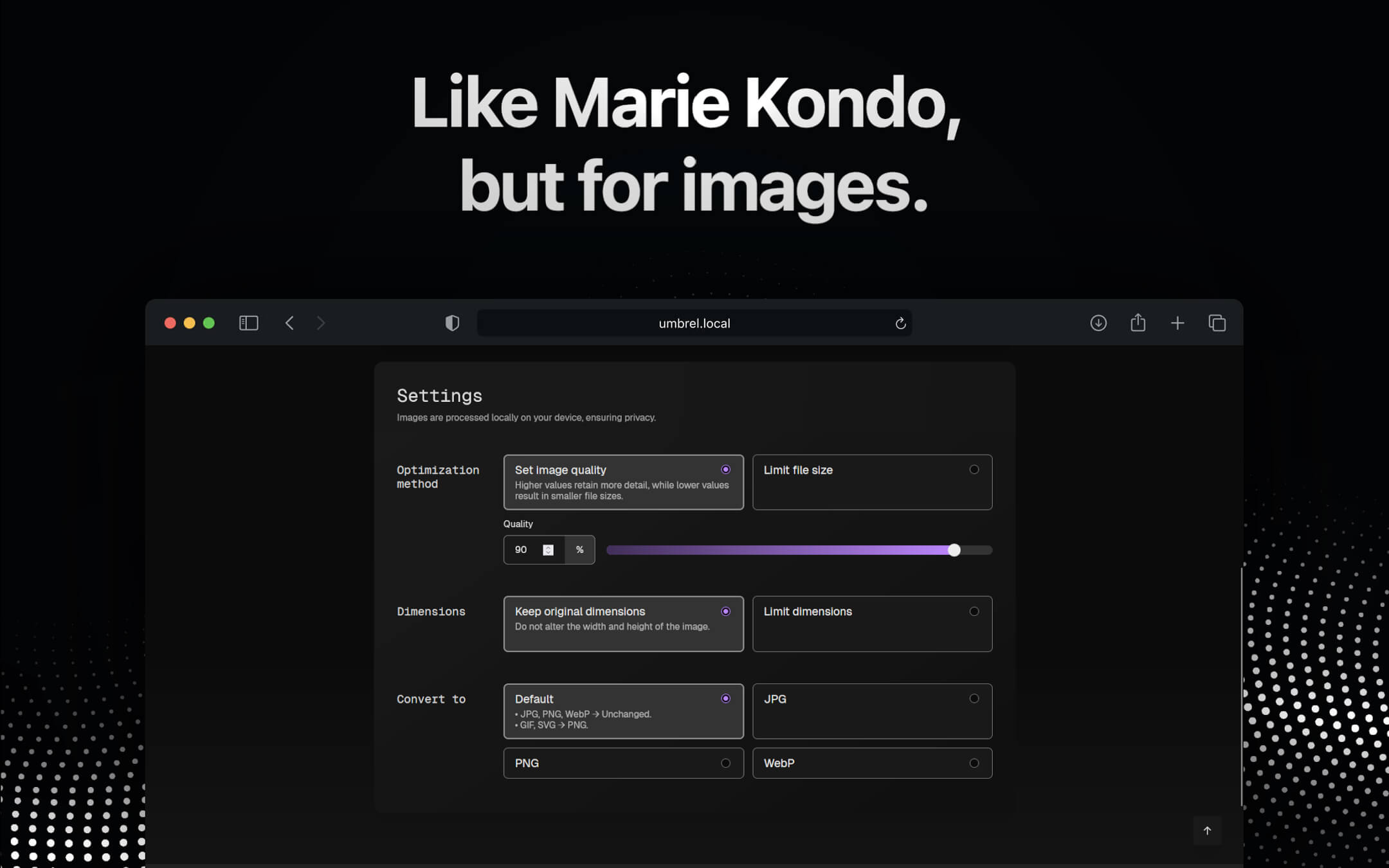Click the quality stepper up arrow
Image resolution: width=1389 pixels, height=868 pixels.
[548, 547]
